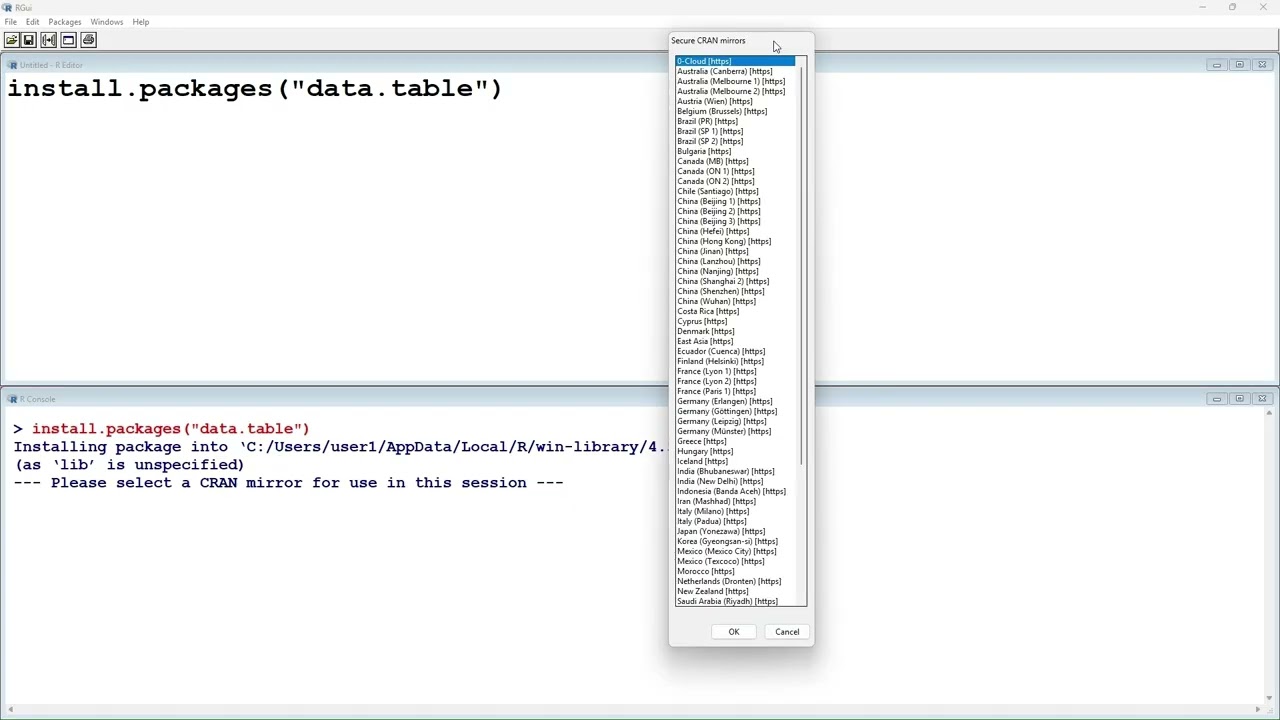Open the Edit menu
Image resolution: width=1280 pixels, height=720 pixels.
pyautogui.click(x=33, y=22)
